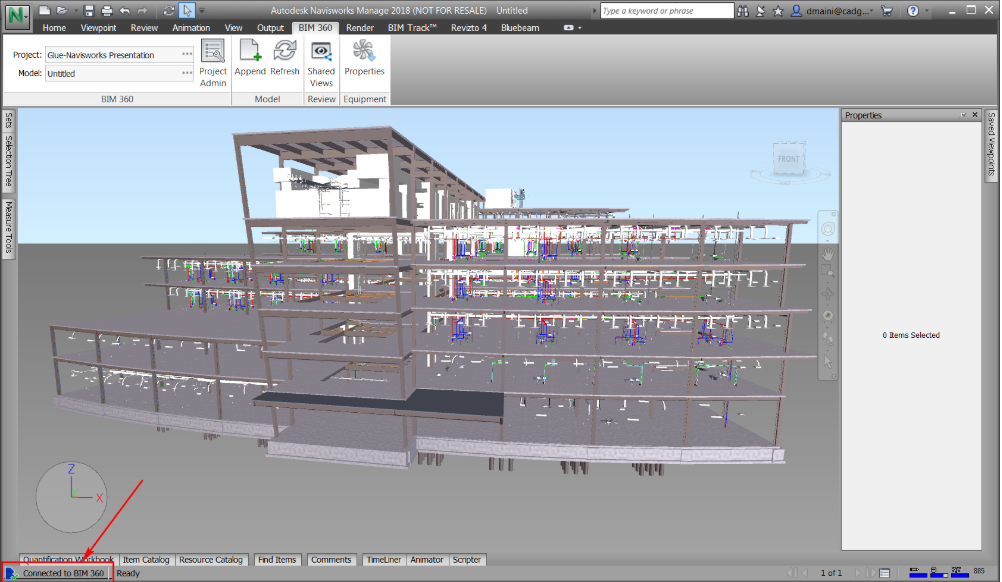Select the Walk tool in navigation bar
1002x582 pixels.
[x=828, y=339]
